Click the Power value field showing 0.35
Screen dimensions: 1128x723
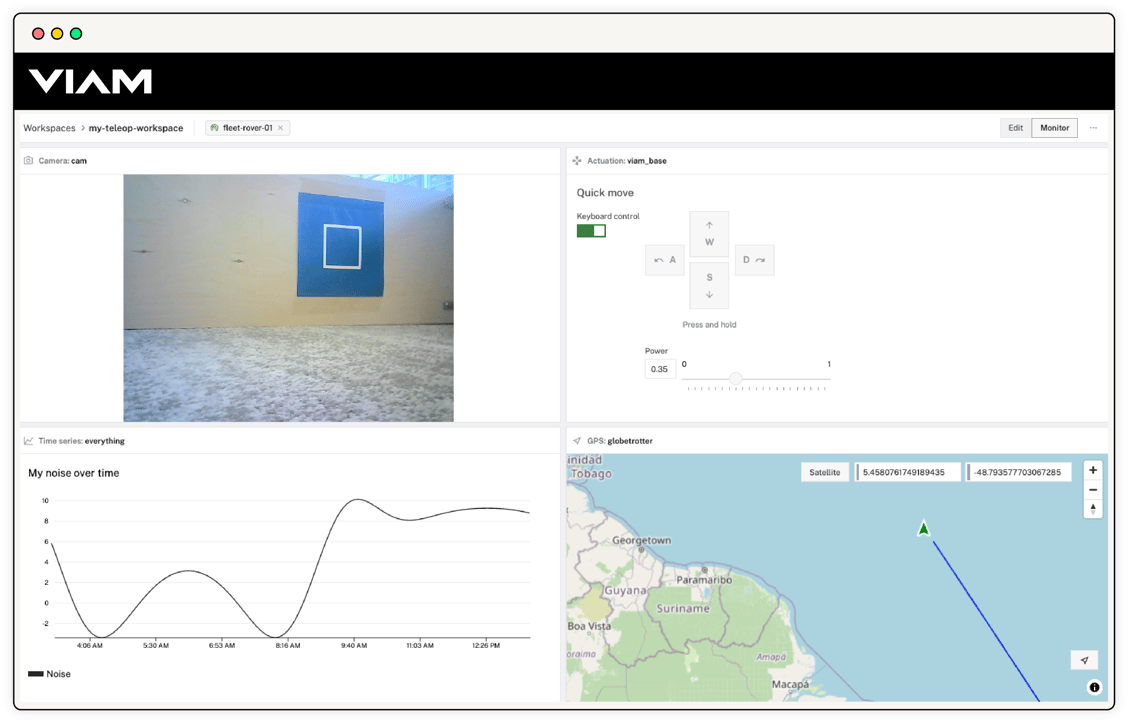[x=659, y=369]
